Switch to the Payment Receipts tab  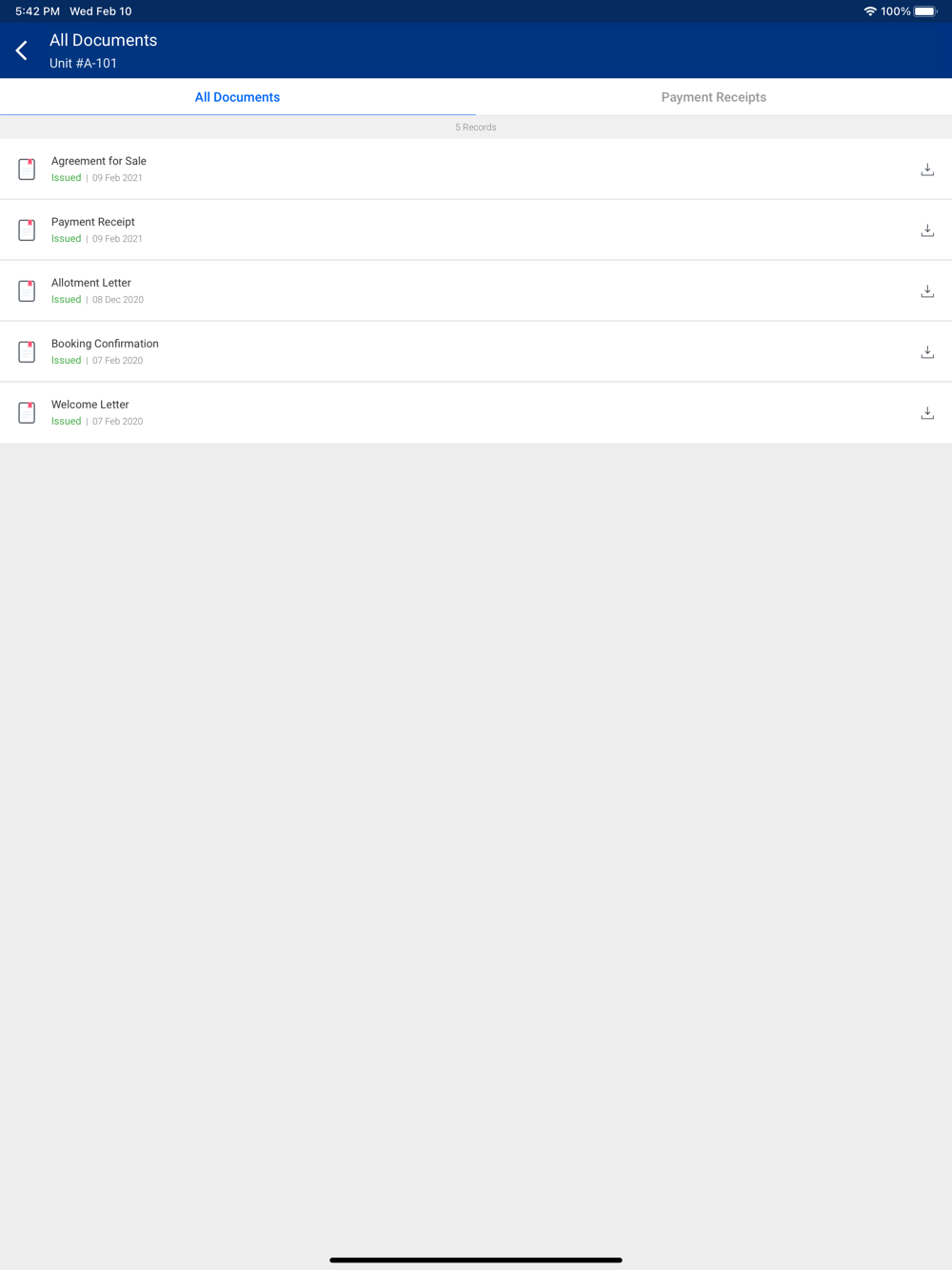click(x=714, y=97)
